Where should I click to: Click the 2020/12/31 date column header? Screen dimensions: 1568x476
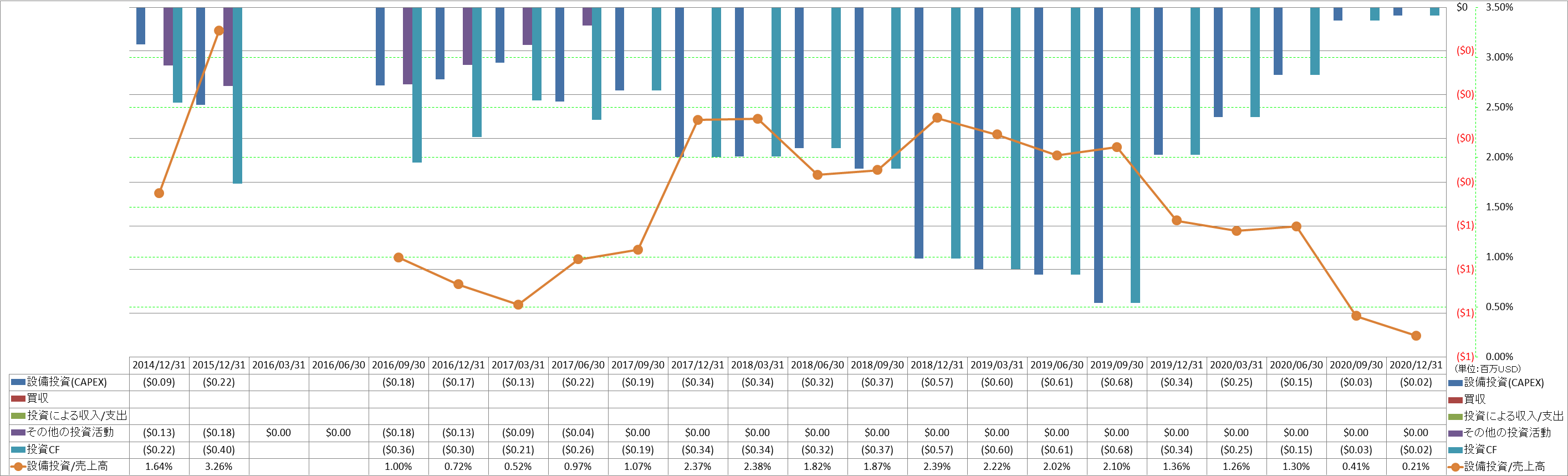coord(1416,365)
